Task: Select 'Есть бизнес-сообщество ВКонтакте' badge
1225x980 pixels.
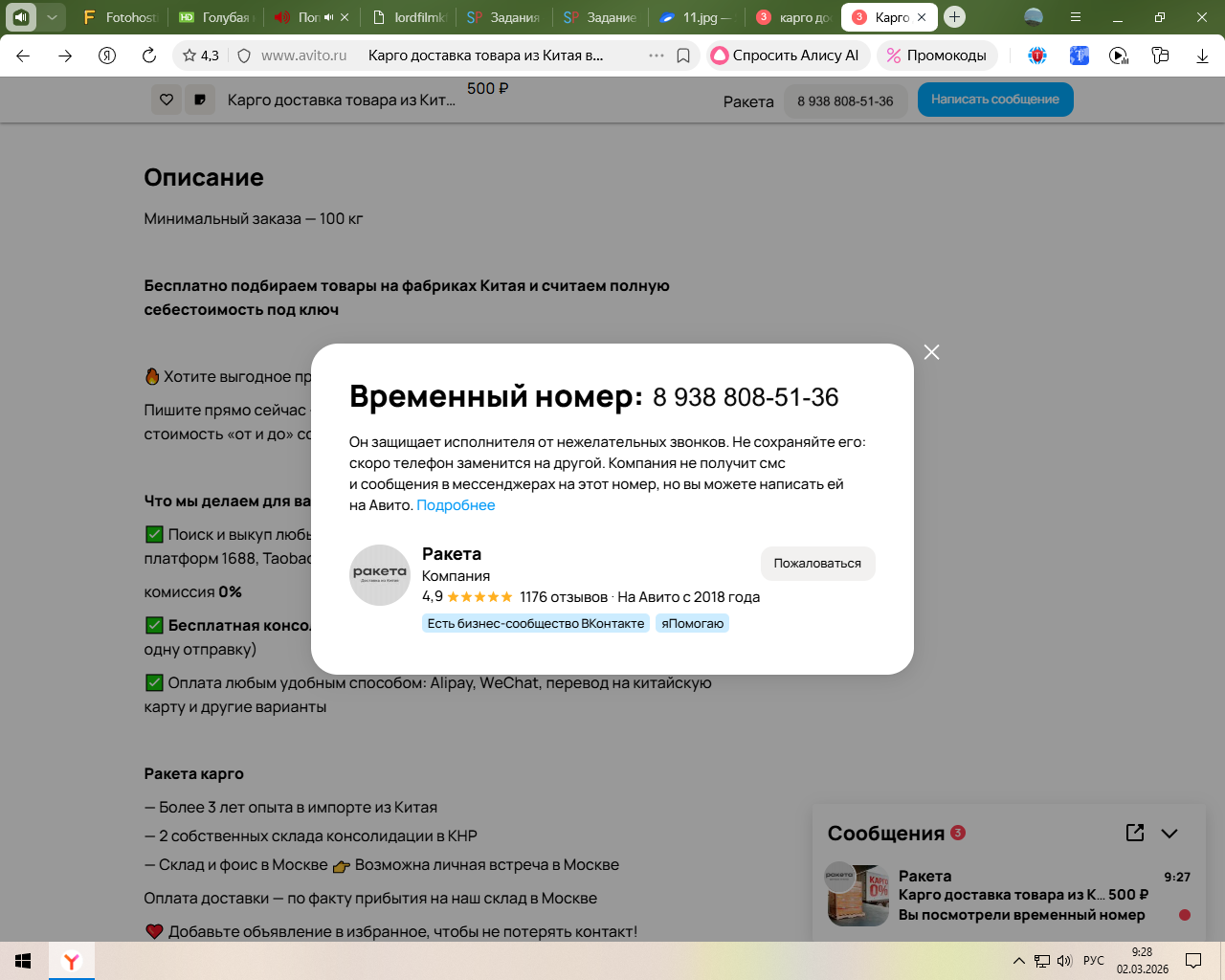Action: [x=536, y=623]
